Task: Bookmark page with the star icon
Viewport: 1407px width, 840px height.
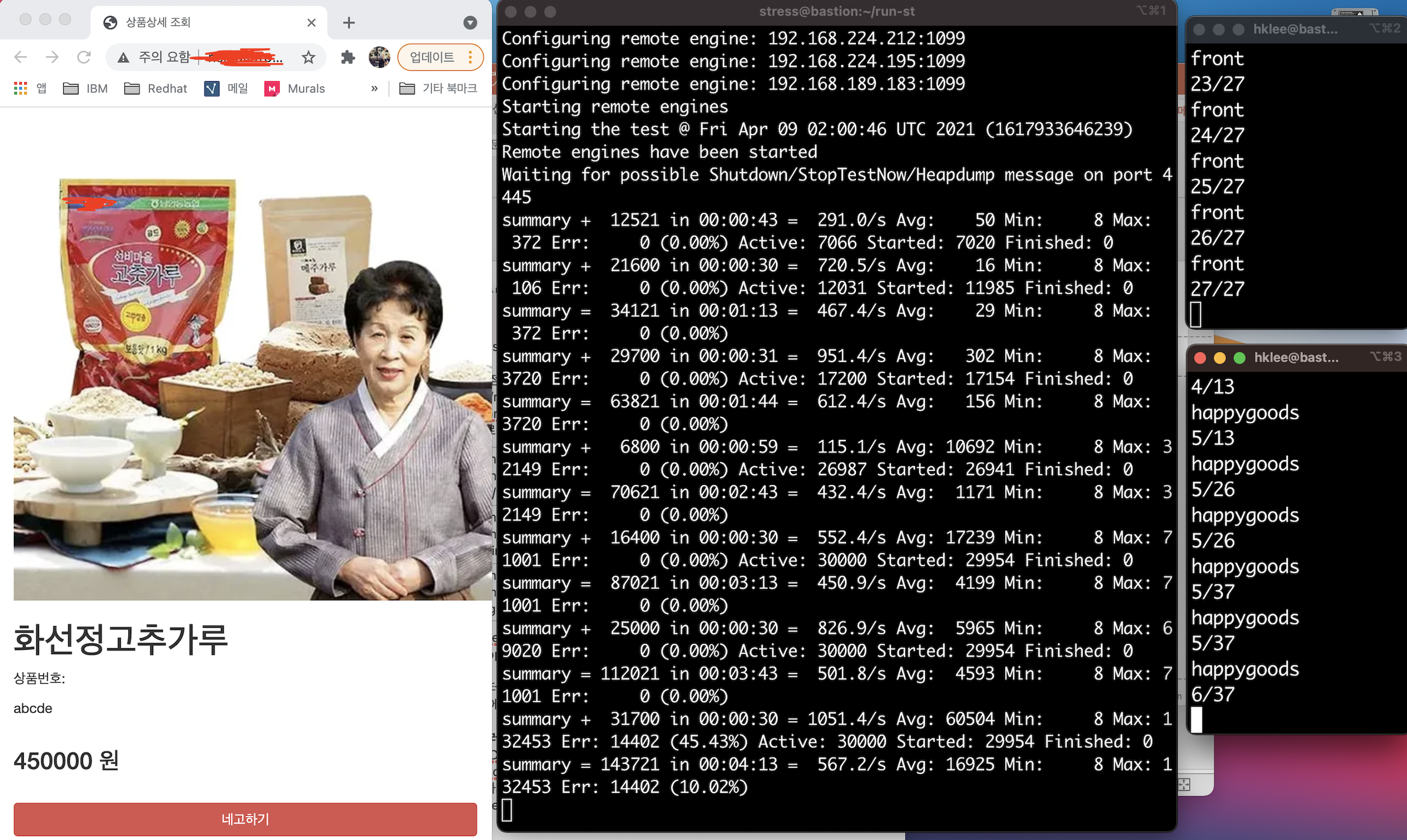Action: [x=308, y=56]
